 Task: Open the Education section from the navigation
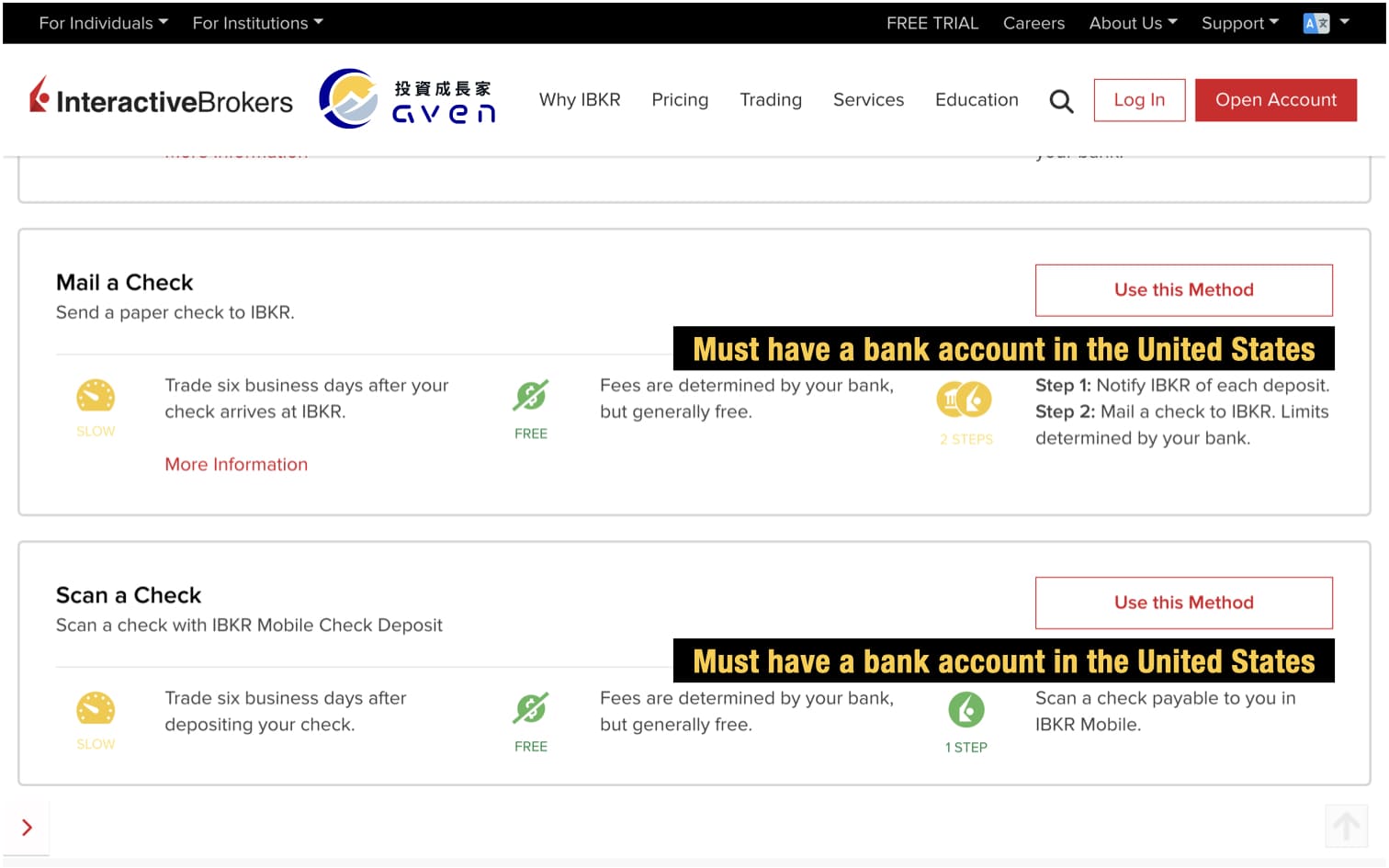(x=977, y=100)
